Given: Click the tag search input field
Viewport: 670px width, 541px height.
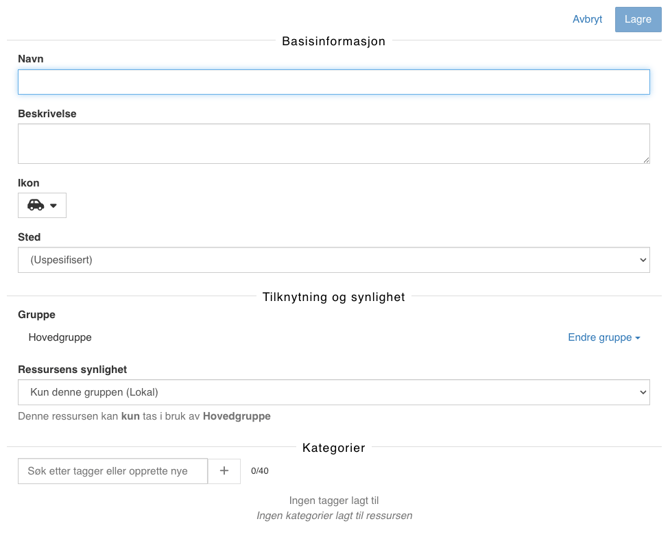Looking at the screenshot, I should 113,471.
